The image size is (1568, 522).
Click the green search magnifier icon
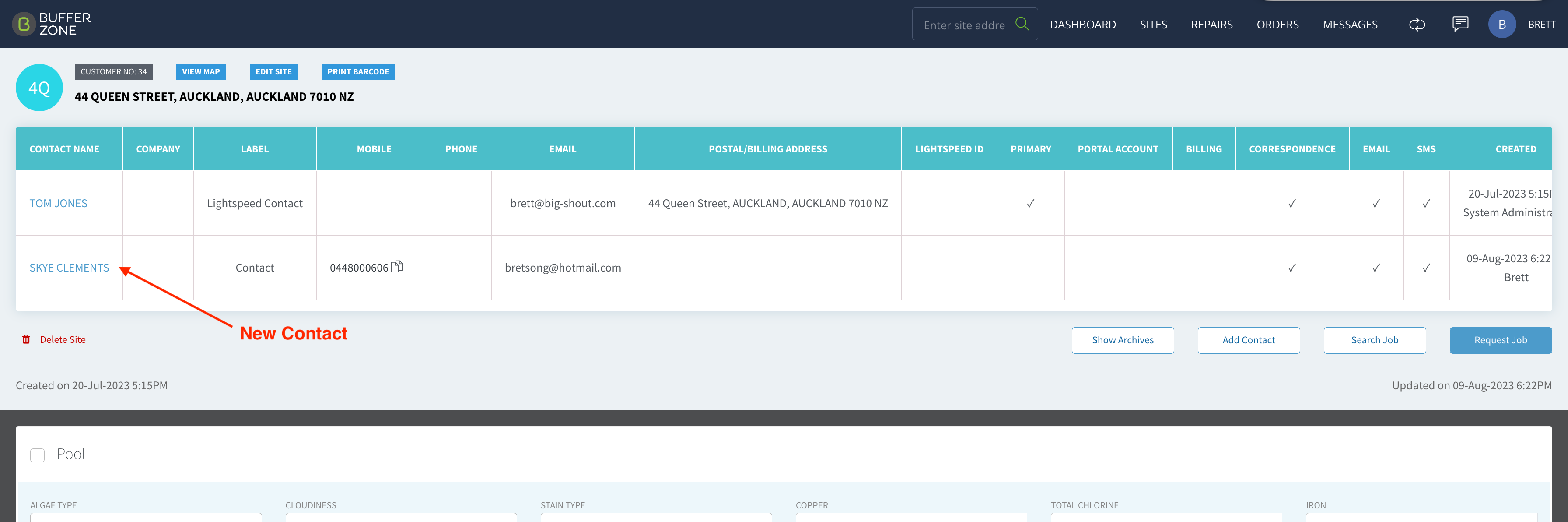click(x=1022, y=24)
